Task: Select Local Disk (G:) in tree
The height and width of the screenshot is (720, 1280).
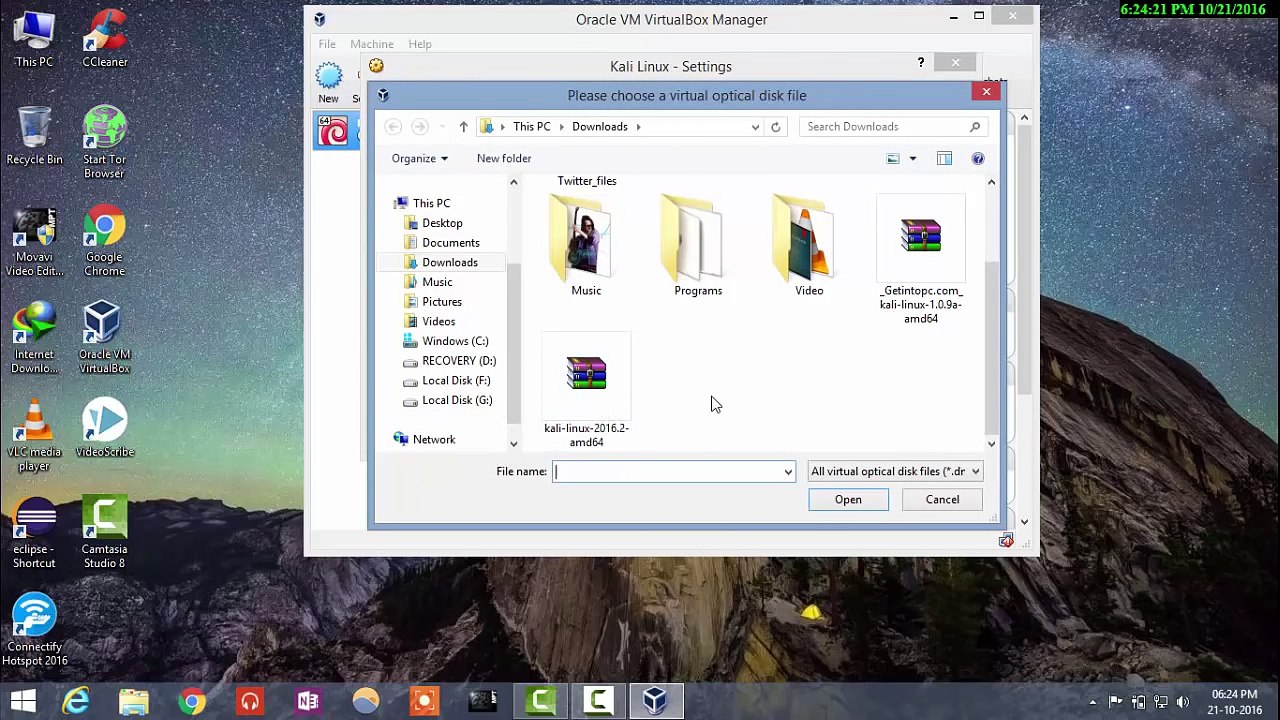Action: (x=457, y=400)
